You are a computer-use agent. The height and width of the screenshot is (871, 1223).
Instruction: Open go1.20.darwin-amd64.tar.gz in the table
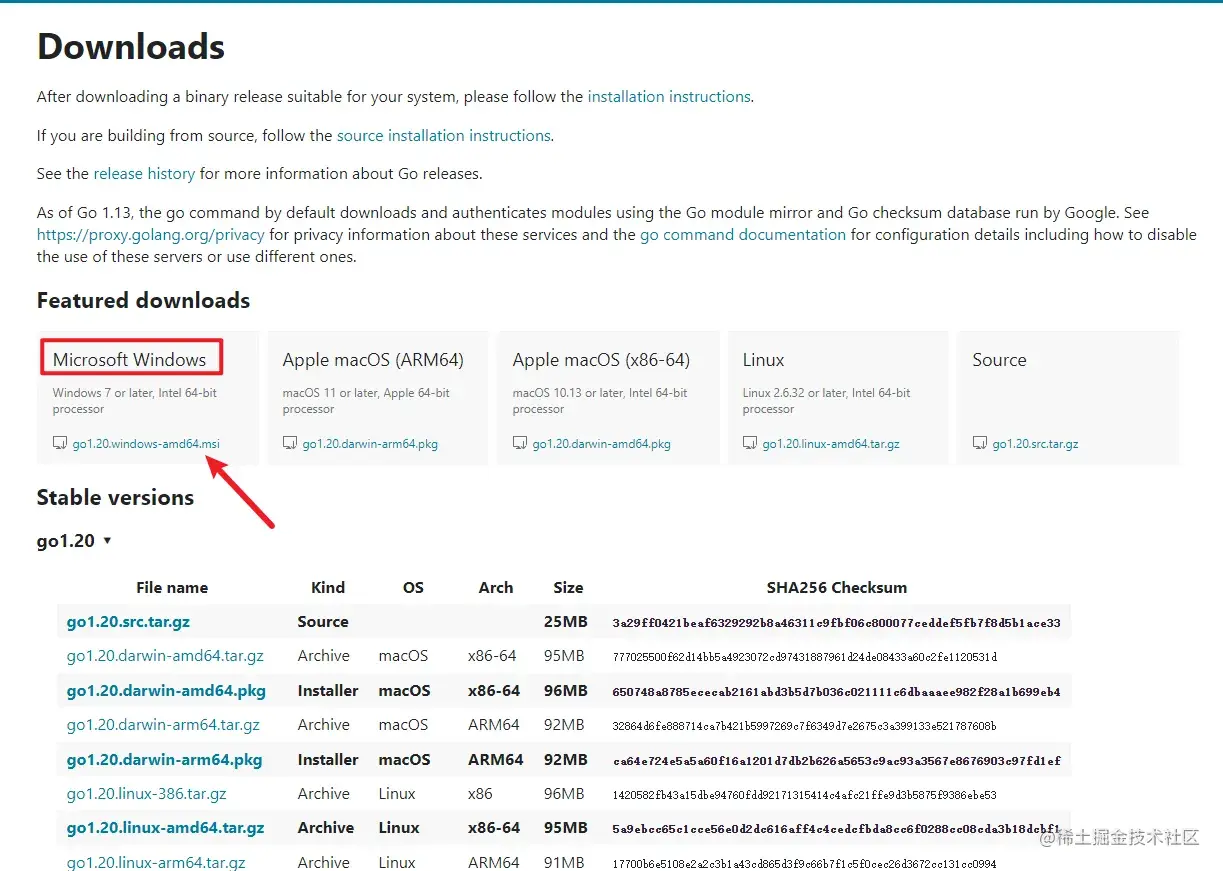[x=165, y=656]
